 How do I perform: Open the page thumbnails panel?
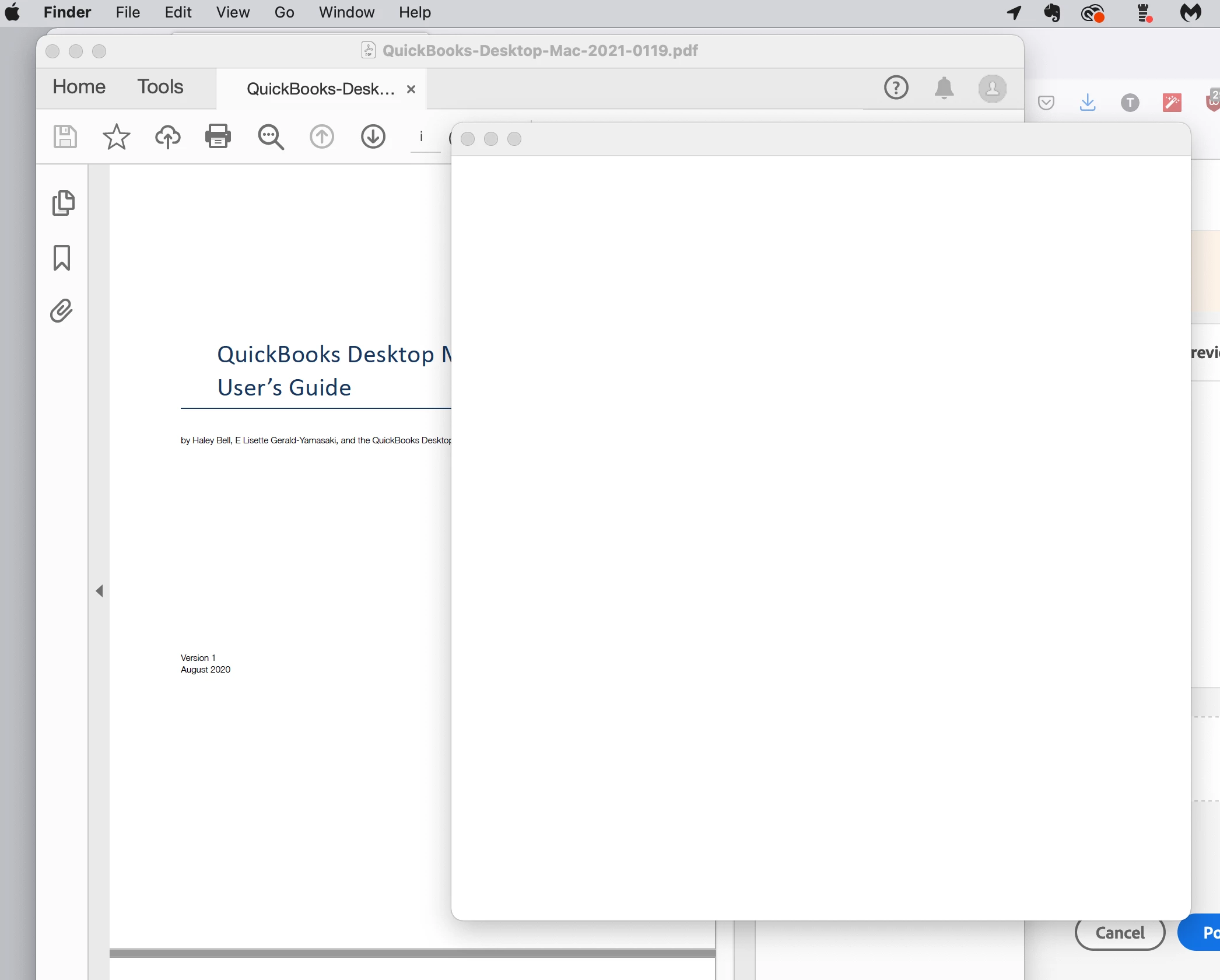[x=63, y=203]
